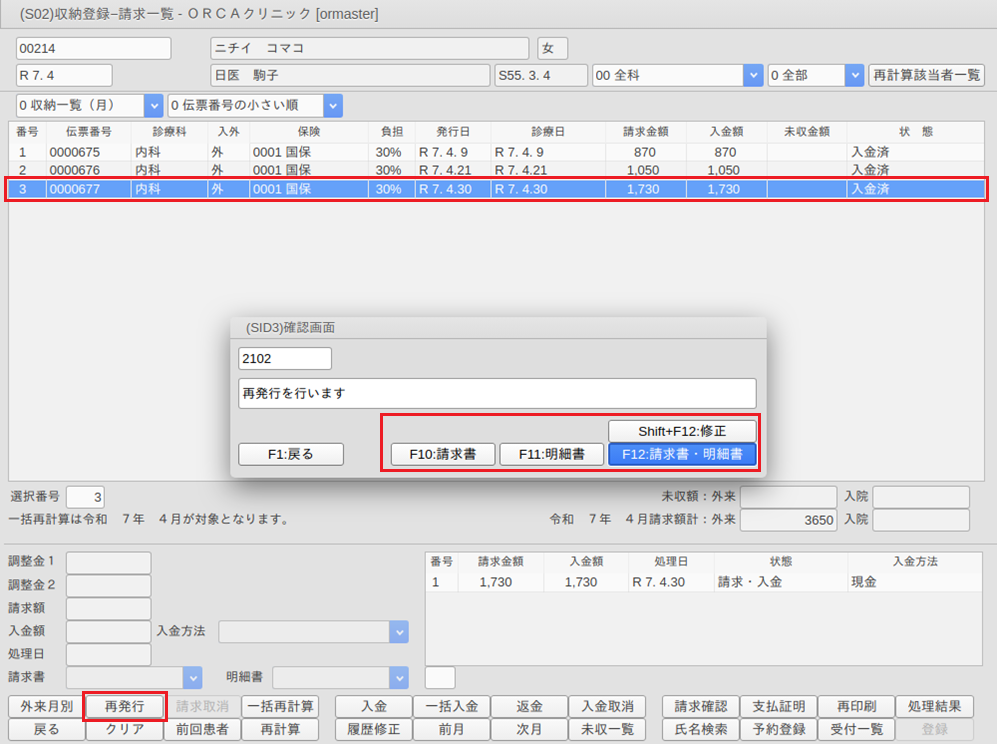Expand the 0 全部 dropdown
Image resolution: width=997 pixels, height=744 pixels.
pyautogui.click(x=854, y=76)
